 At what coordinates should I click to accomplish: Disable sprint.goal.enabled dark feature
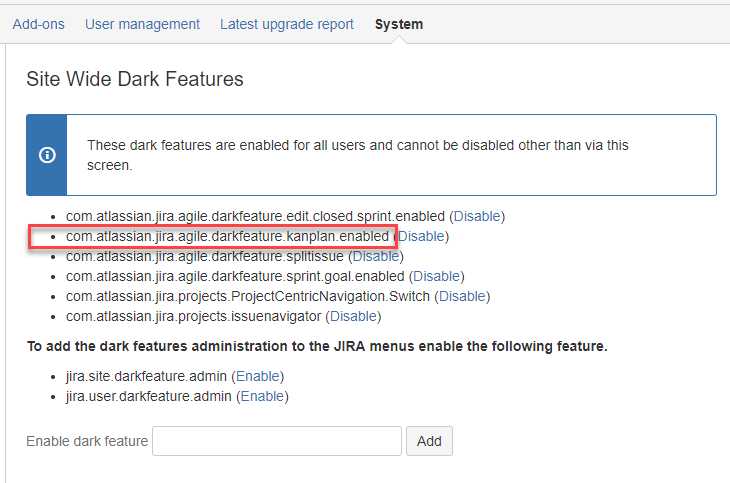pos(437,276)
